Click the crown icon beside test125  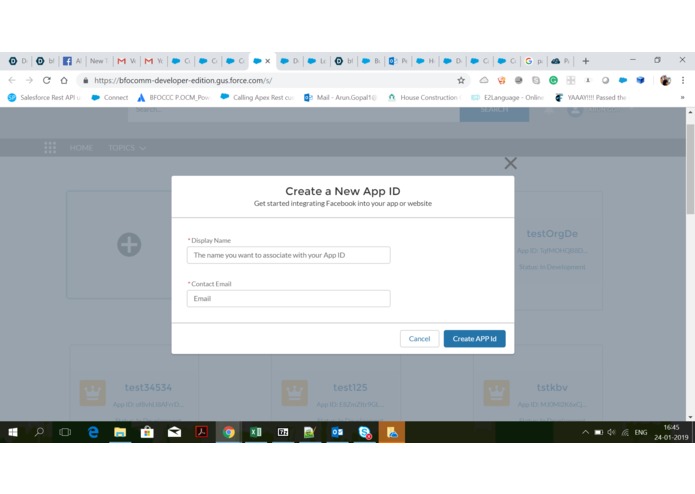(294, 393)
